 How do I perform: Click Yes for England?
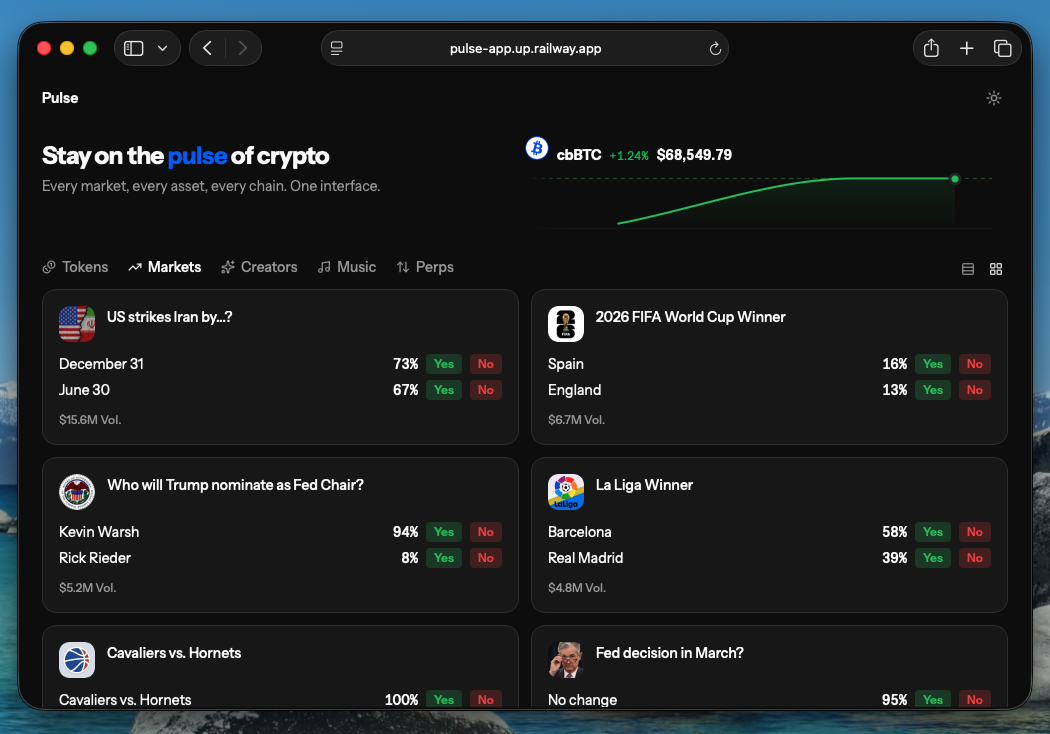[x=932, y=390]
